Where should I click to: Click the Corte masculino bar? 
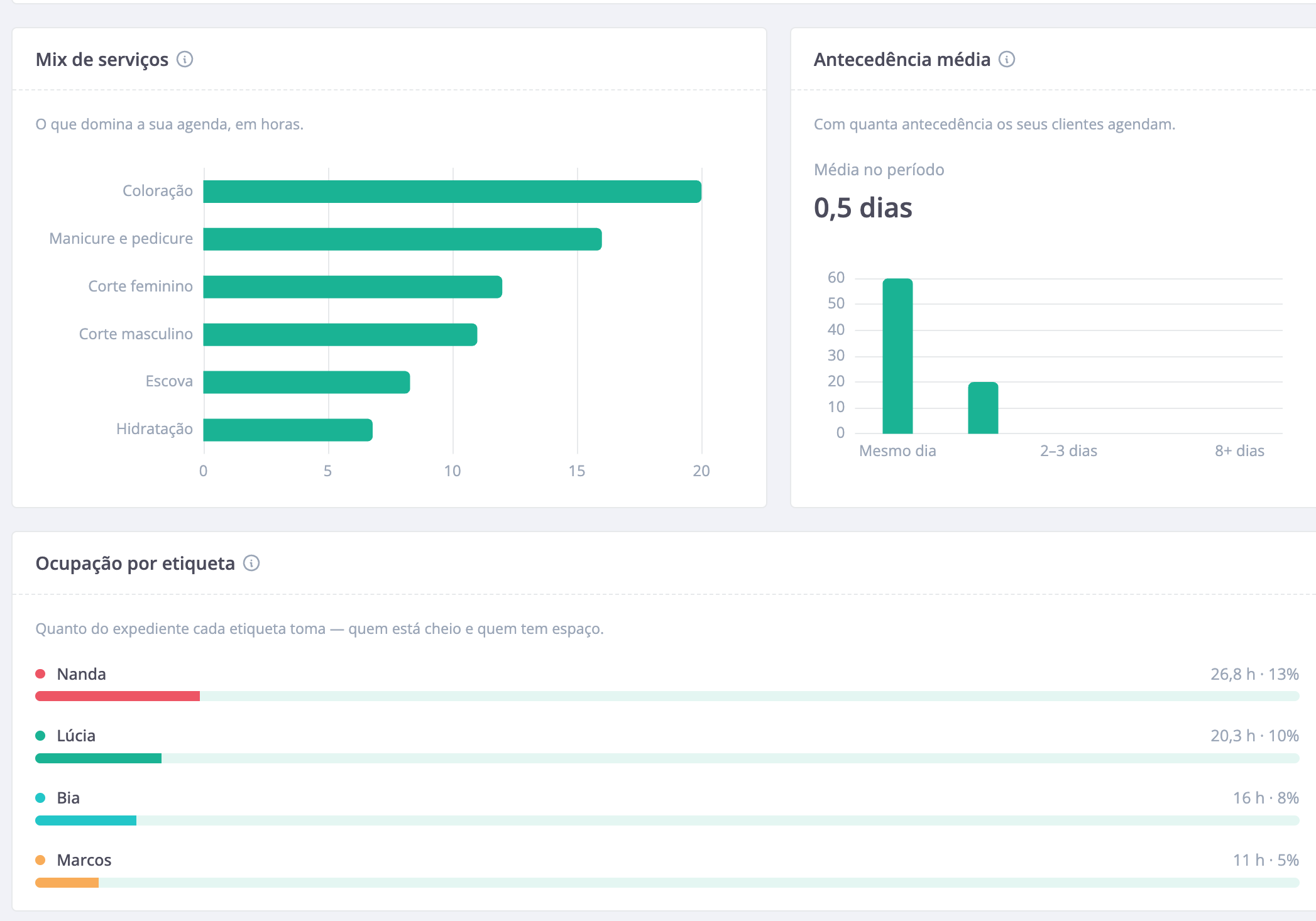pos(341,335)
